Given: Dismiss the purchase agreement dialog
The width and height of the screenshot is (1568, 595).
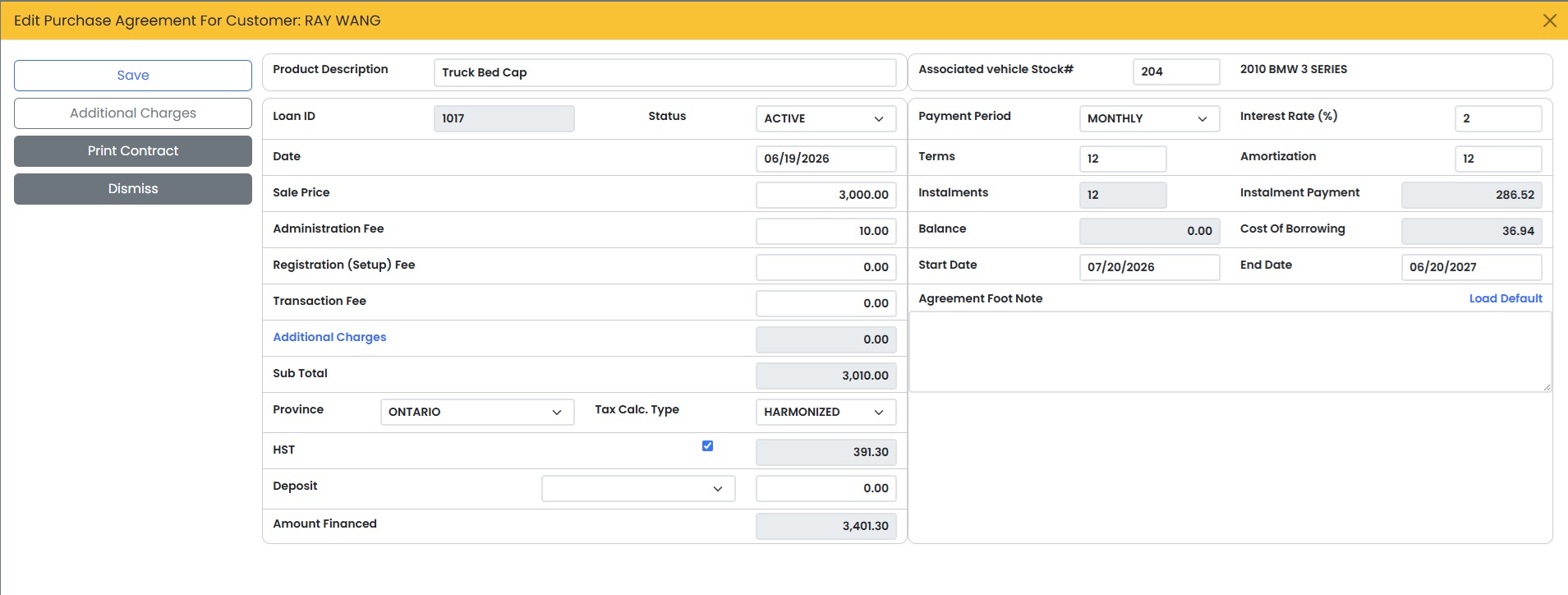Looking at the screenshot, I should [x=133, y=189].
